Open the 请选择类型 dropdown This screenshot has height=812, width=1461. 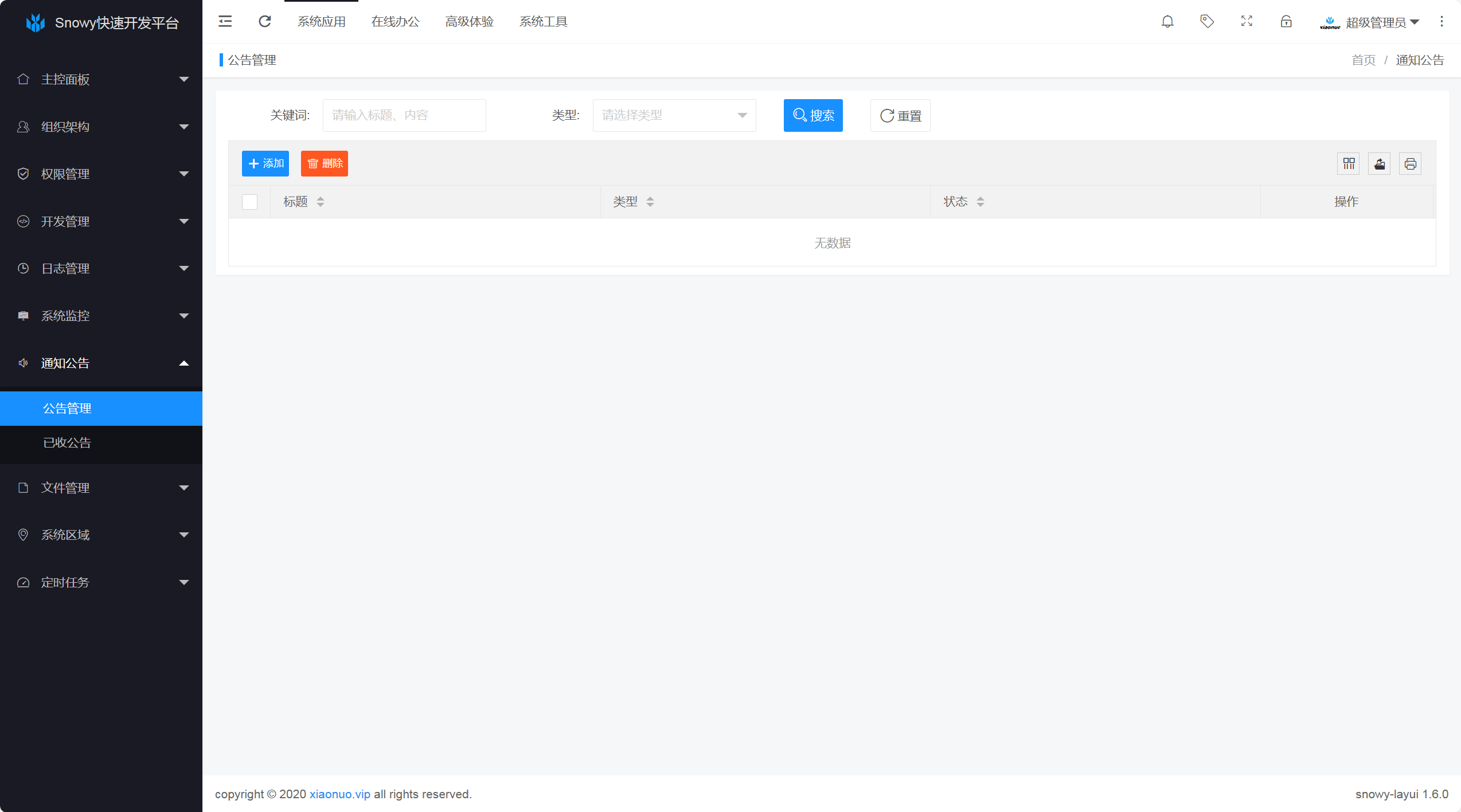(x=674, y=115)
